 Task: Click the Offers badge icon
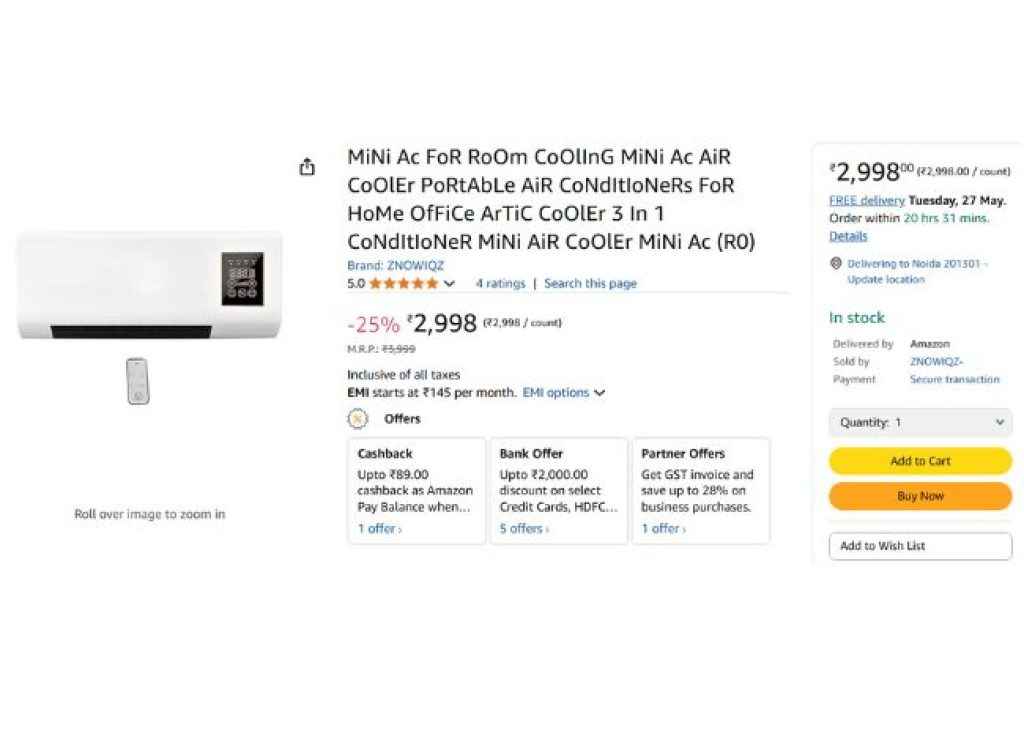coord(358,419)
